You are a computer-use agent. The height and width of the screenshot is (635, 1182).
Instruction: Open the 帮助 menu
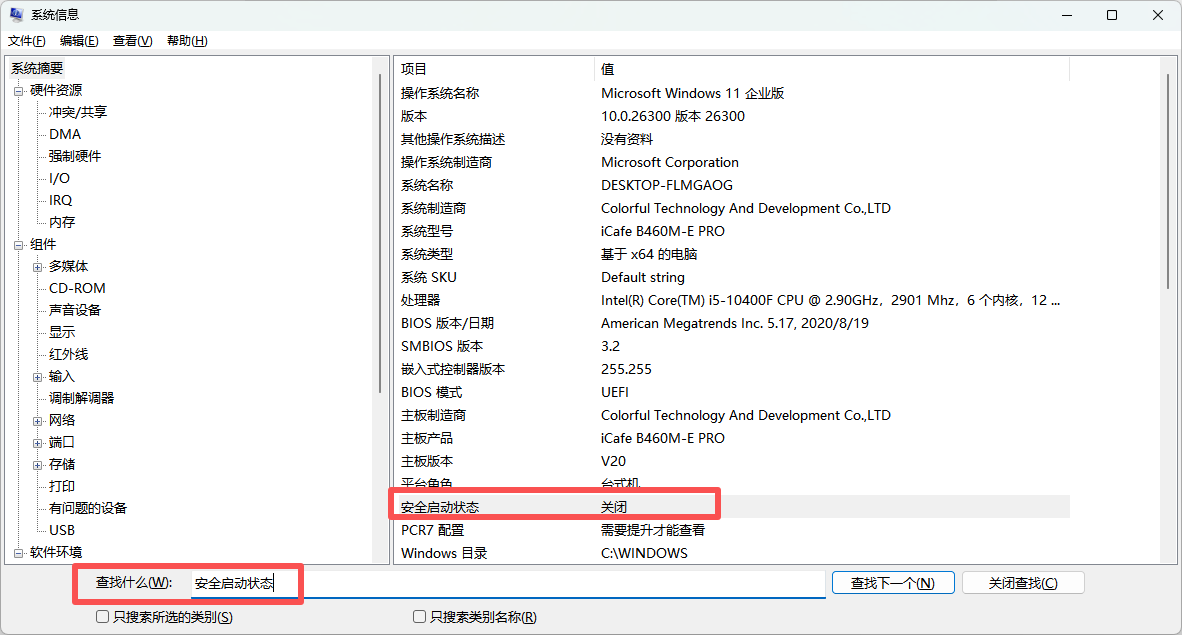(x=187, y=41)
